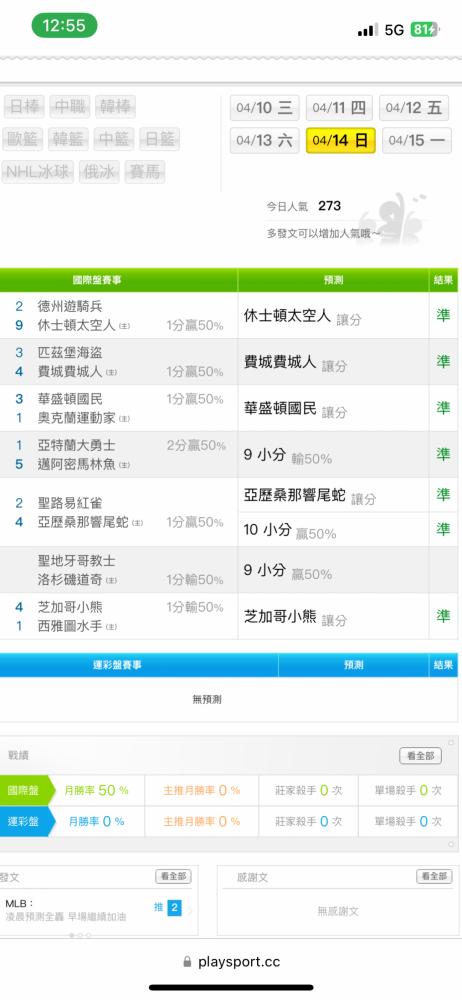Click the 12:55 status bar clock
This screenshot has width=462, height=1000.
pos(64,26)
